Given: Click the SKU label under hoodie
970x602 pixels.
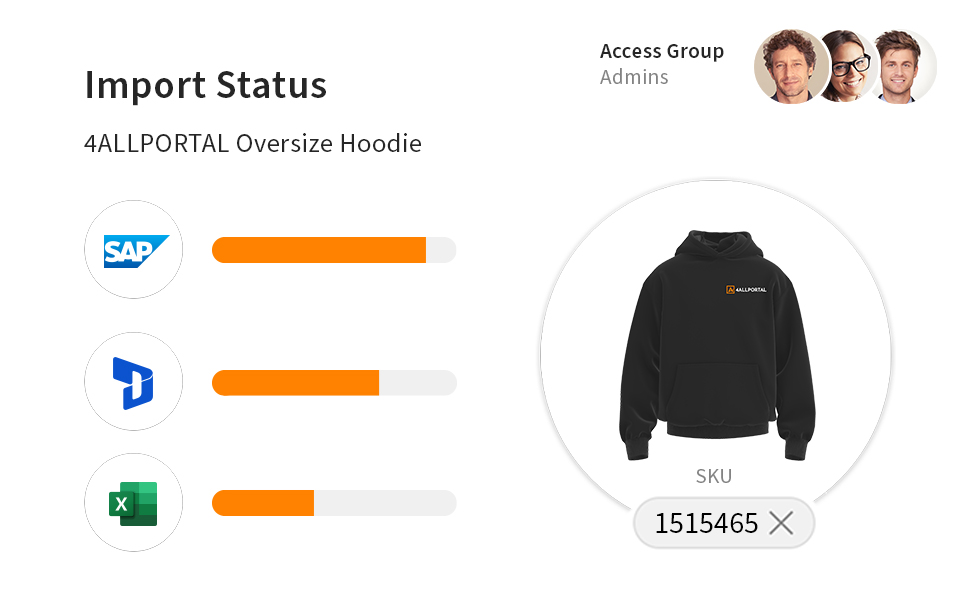Looking at the screenshot, I should (714, 476).
